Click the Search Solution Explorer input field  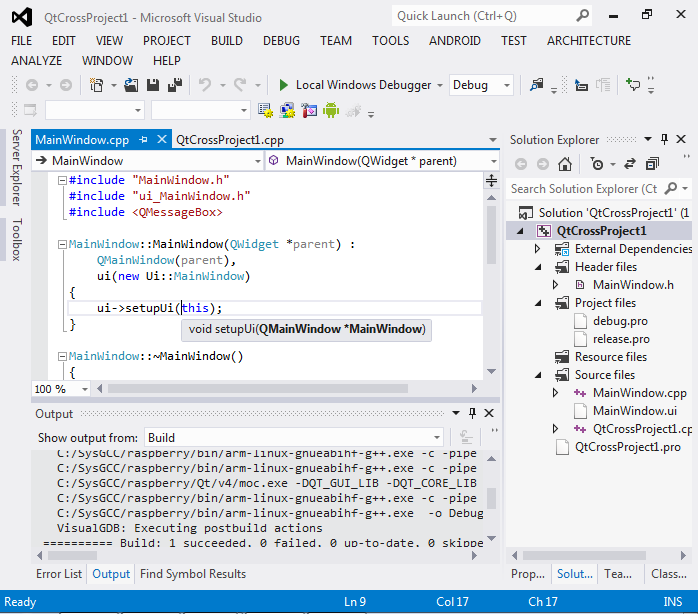[583, 189]
